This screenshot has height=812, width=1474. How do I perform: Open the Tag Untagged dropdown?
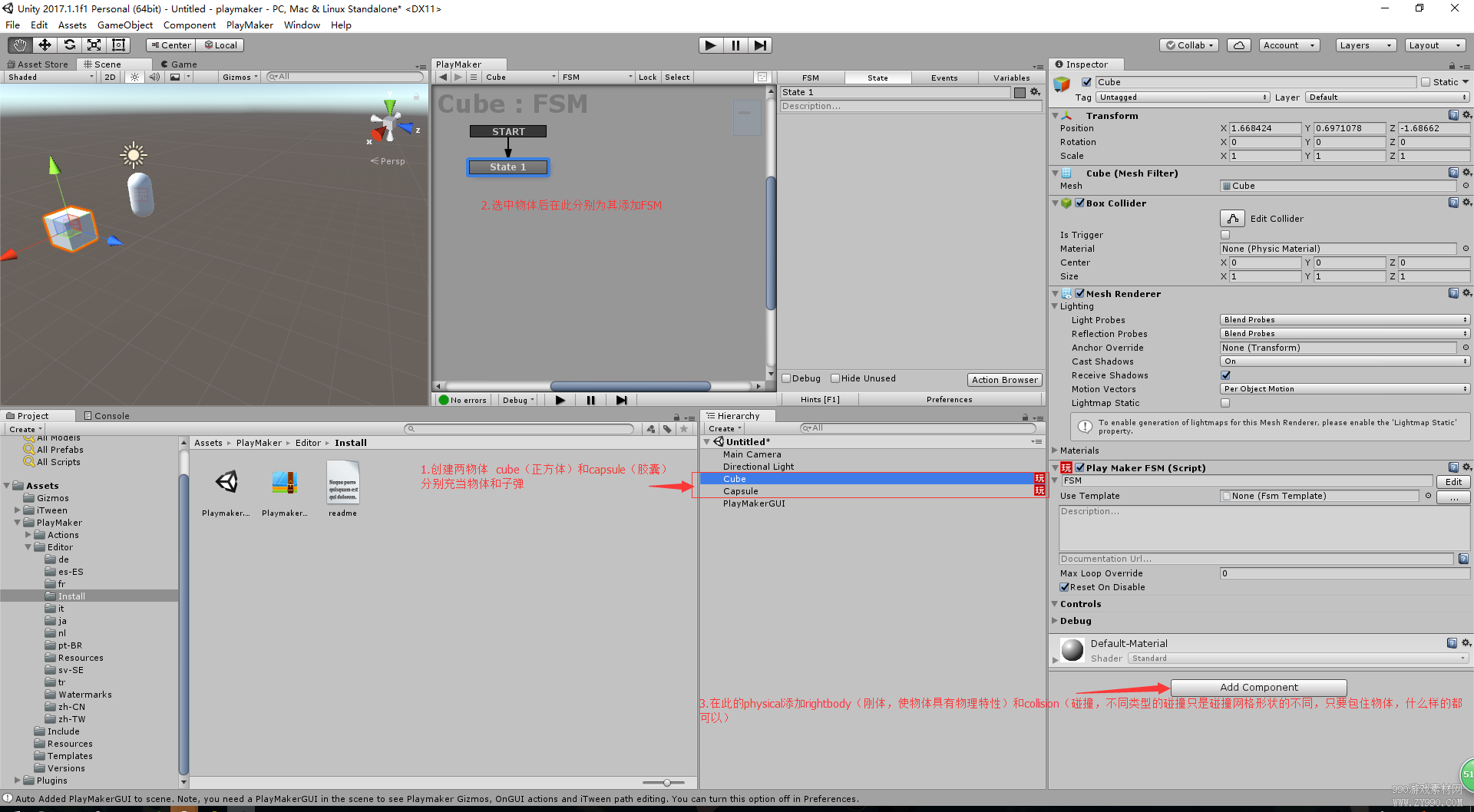(1182, 97)
